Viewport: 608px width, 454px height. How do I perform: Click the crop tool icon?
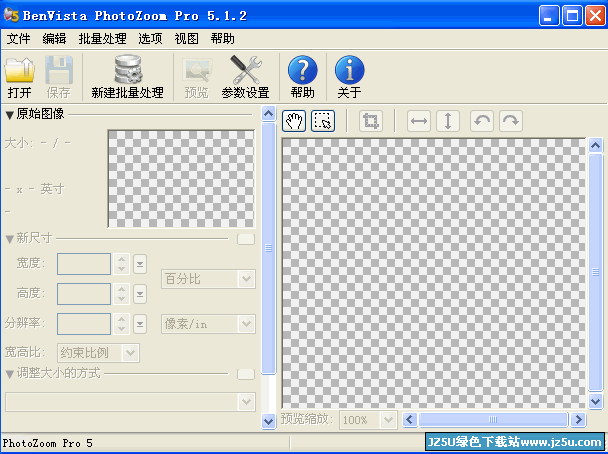371,121
